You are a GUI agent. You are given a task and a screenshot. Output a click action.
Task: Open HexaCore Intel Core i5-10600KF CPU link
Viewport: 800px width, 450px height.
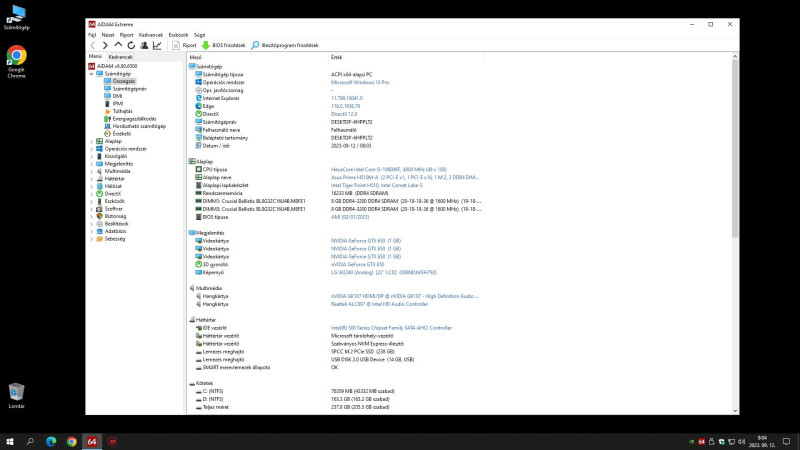point(389,169)
